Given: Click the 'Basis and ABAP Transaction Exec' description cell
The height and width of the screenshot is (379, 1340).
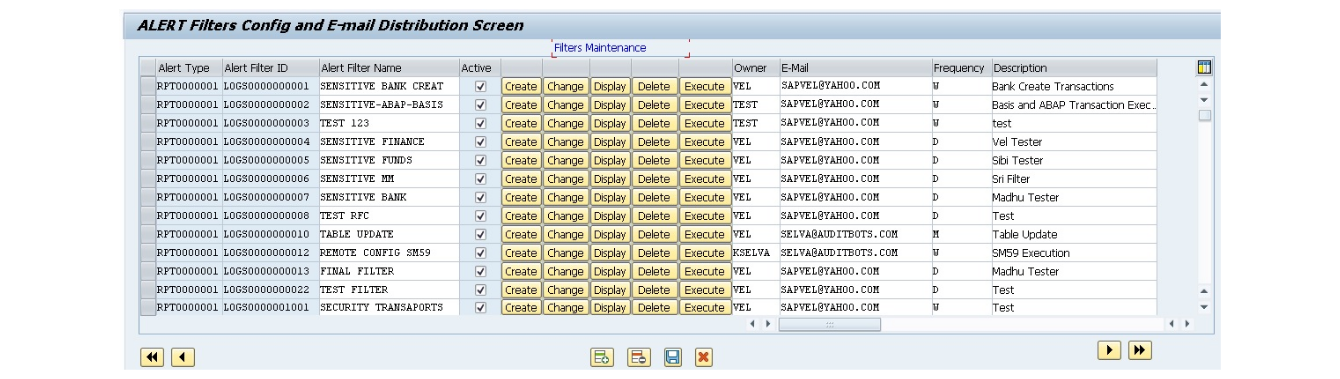Looking at the screenshot, I should coord(1073,105).
